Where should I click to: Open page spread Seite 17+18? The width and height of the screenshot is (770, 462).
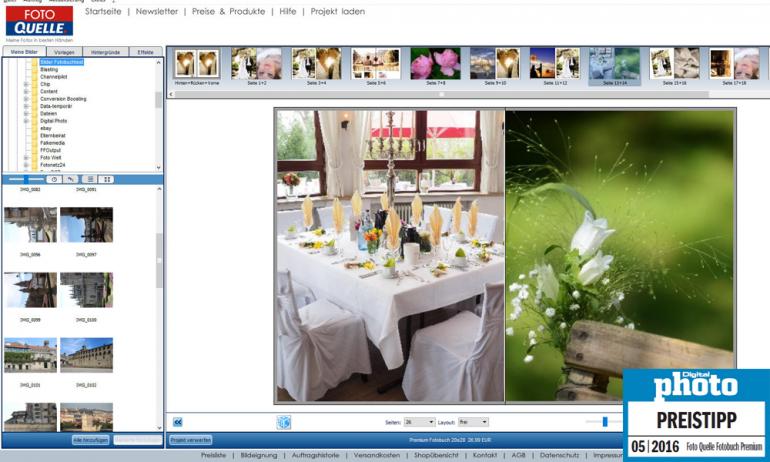734,67
